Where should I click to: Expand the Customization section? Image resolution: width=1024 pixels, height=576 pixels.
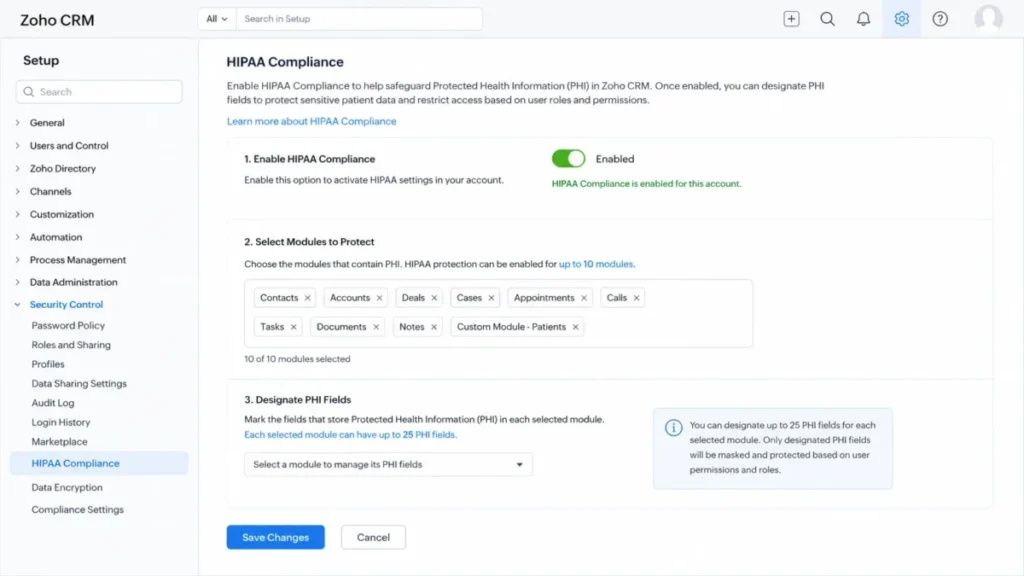(18, 214)
